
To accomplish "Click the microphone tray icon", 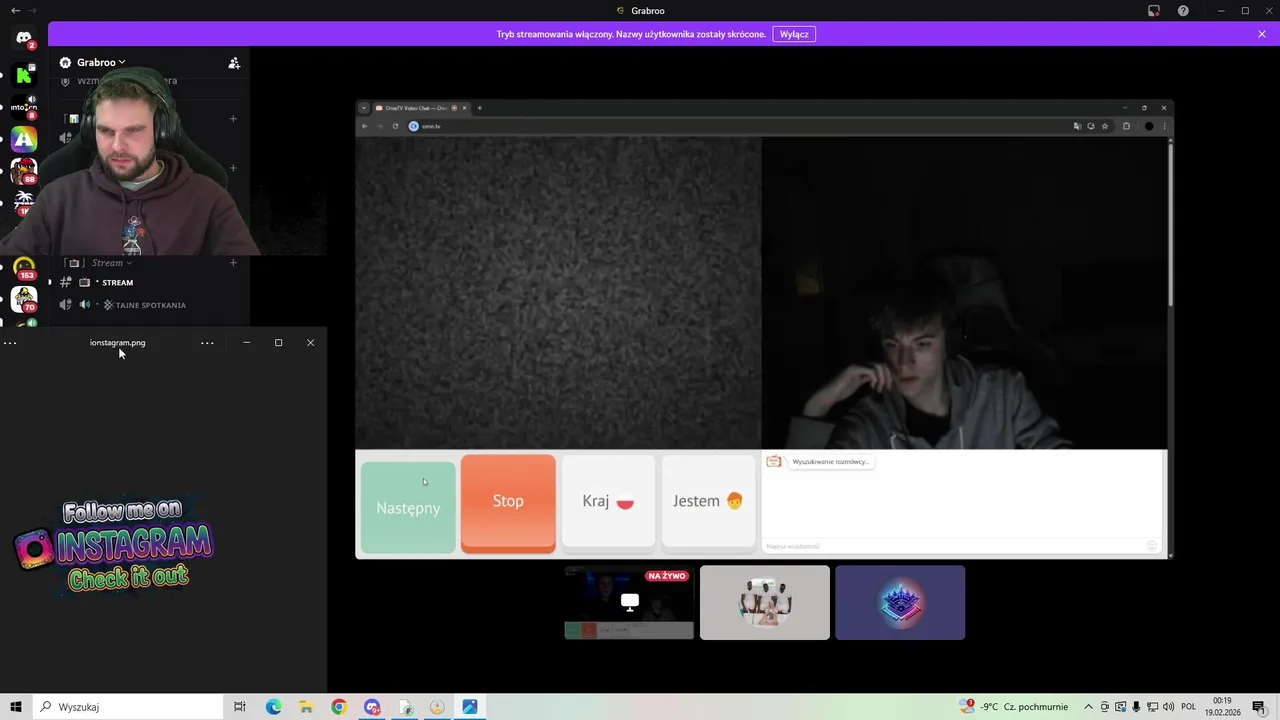I will (1137, 707).
